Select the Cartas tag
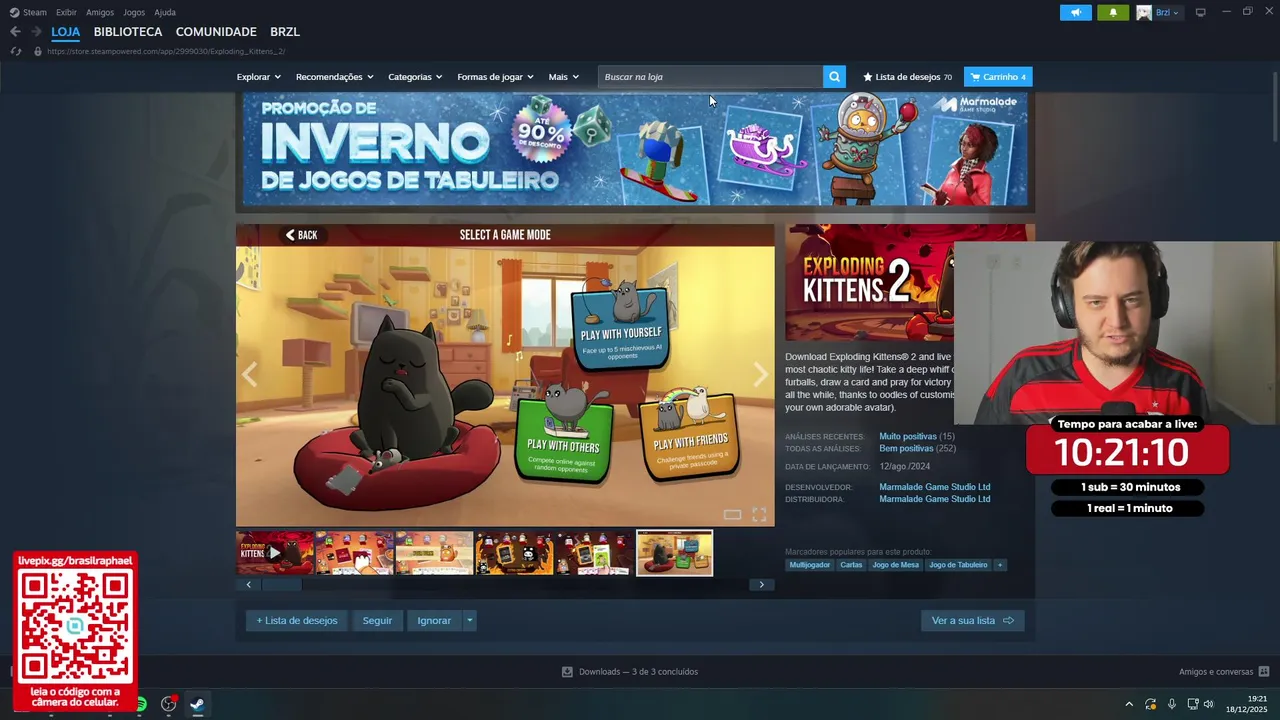The height and width of the screenshot is (720, 1280). 851,565
